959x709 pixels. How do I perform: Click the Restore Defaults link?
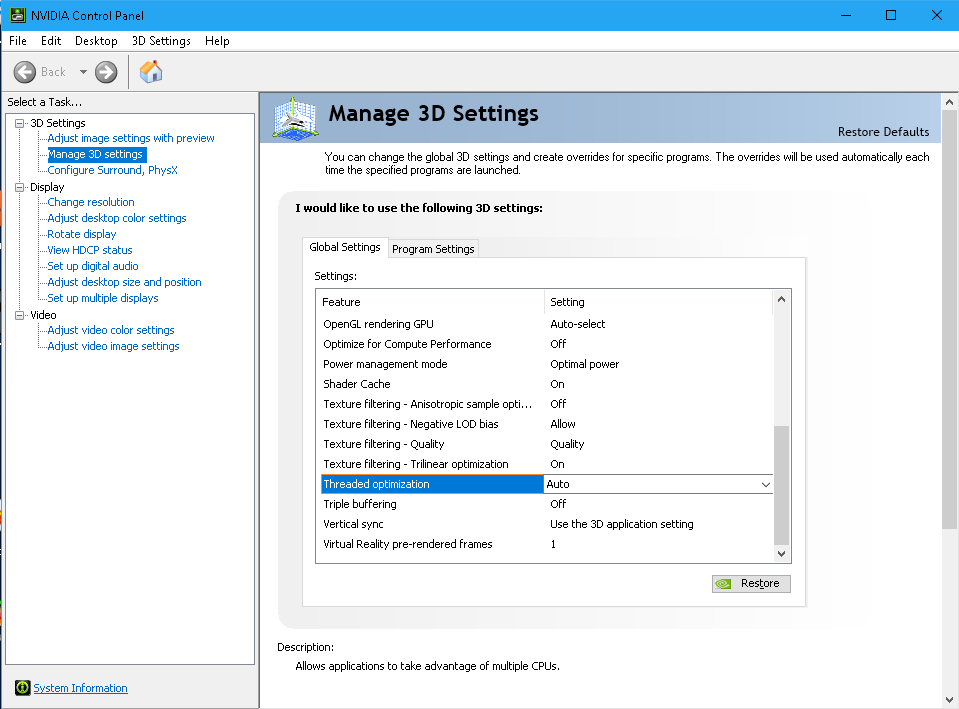click(x=883, y=132)
